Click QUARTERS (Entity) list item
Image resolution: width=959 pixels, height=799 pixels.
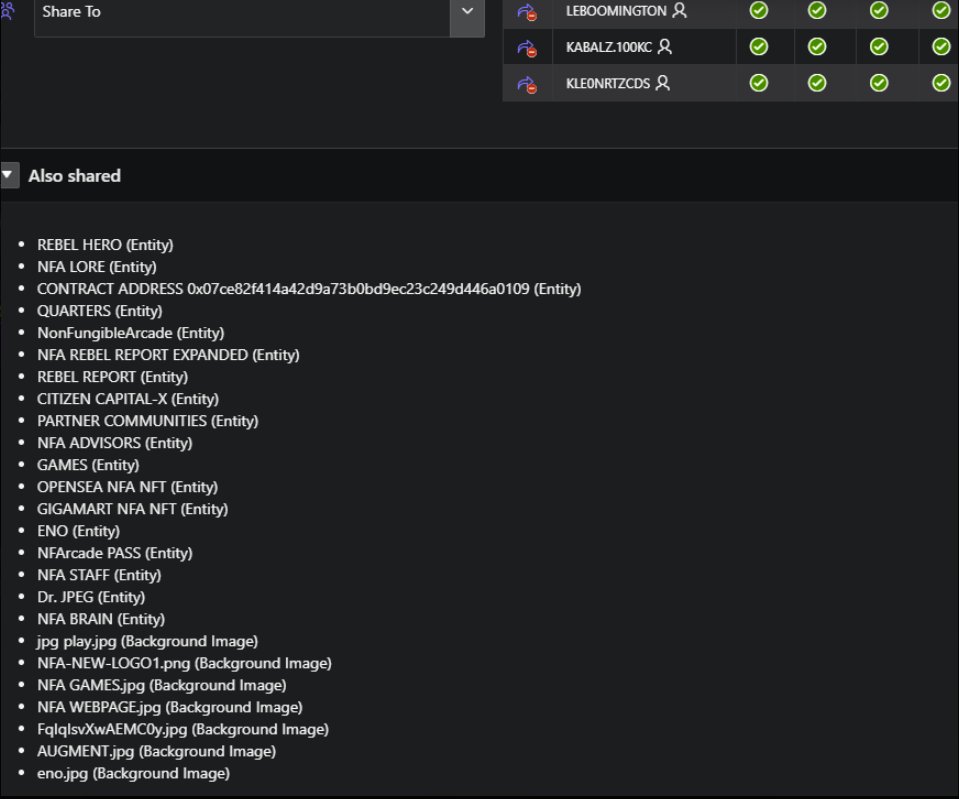(x=100, y=311)
